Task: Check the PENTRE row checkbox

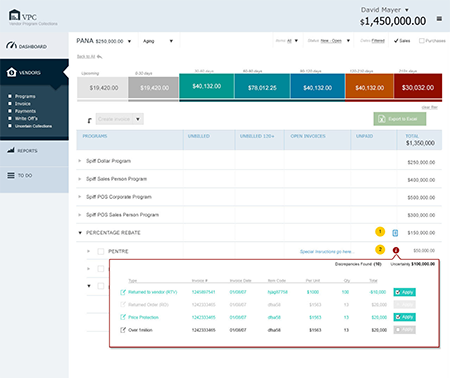Action: point(101,251)
